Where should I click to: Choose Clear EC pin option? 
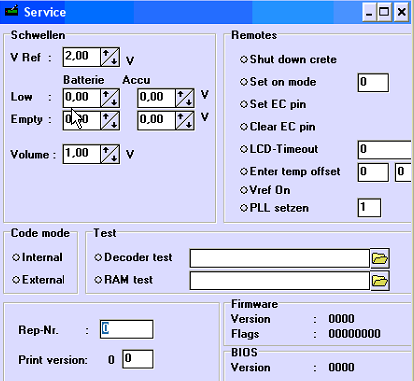coord(277,127)
